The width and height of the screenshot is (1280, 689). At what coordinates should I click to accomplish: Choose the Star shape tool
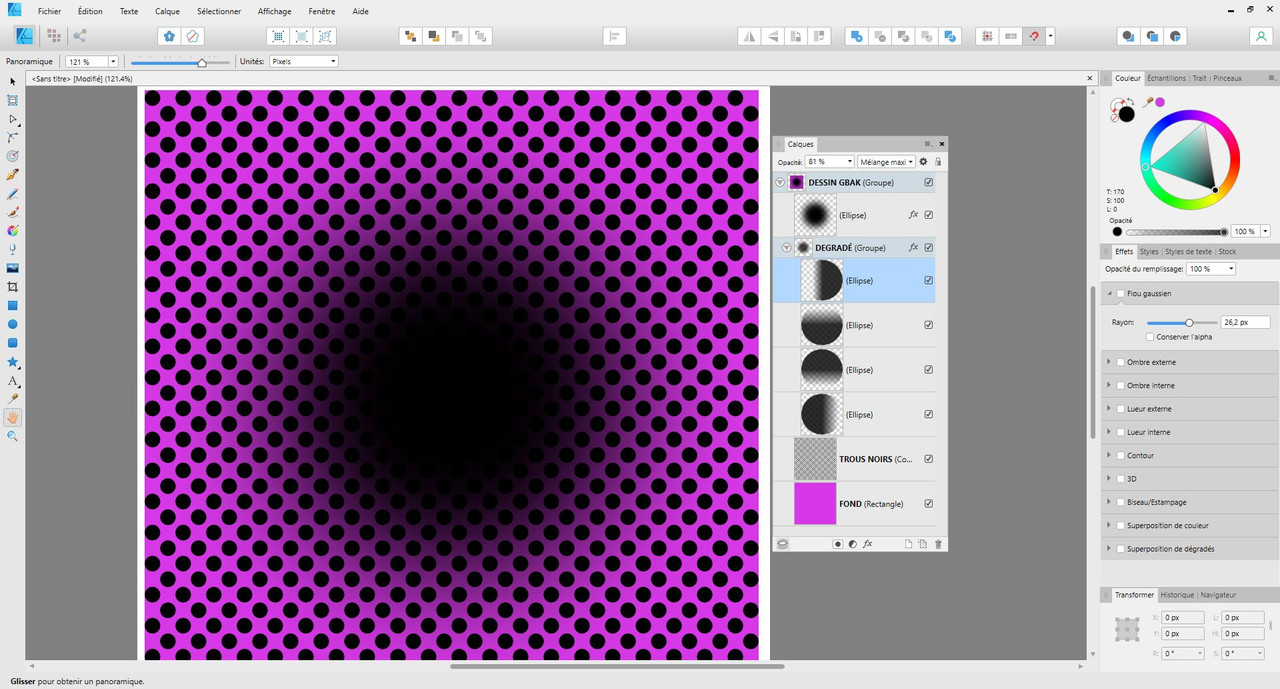click(x=13, y=361)
